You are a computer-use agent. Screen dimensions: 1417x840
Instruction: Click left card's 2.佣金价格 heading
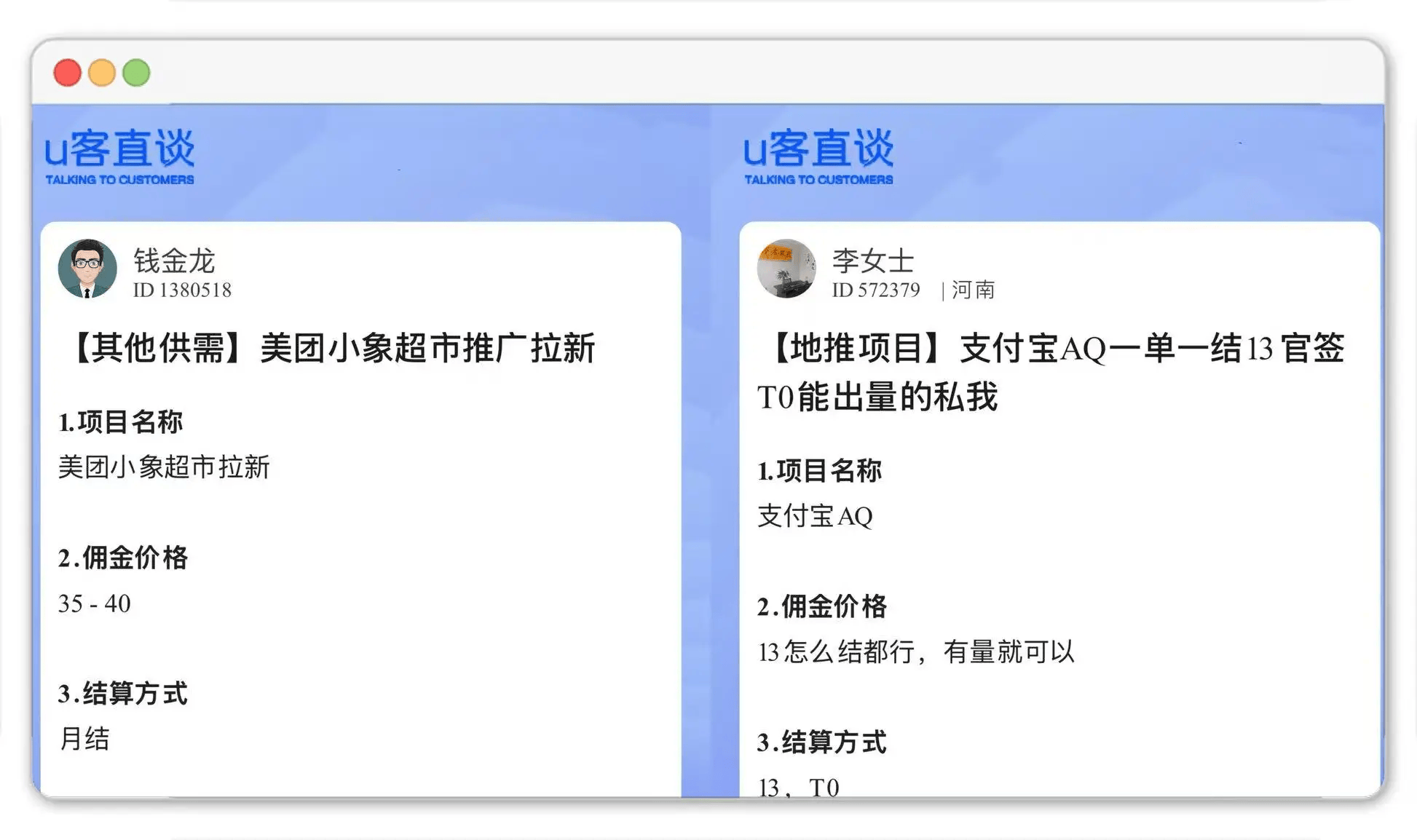coord(123,558)
